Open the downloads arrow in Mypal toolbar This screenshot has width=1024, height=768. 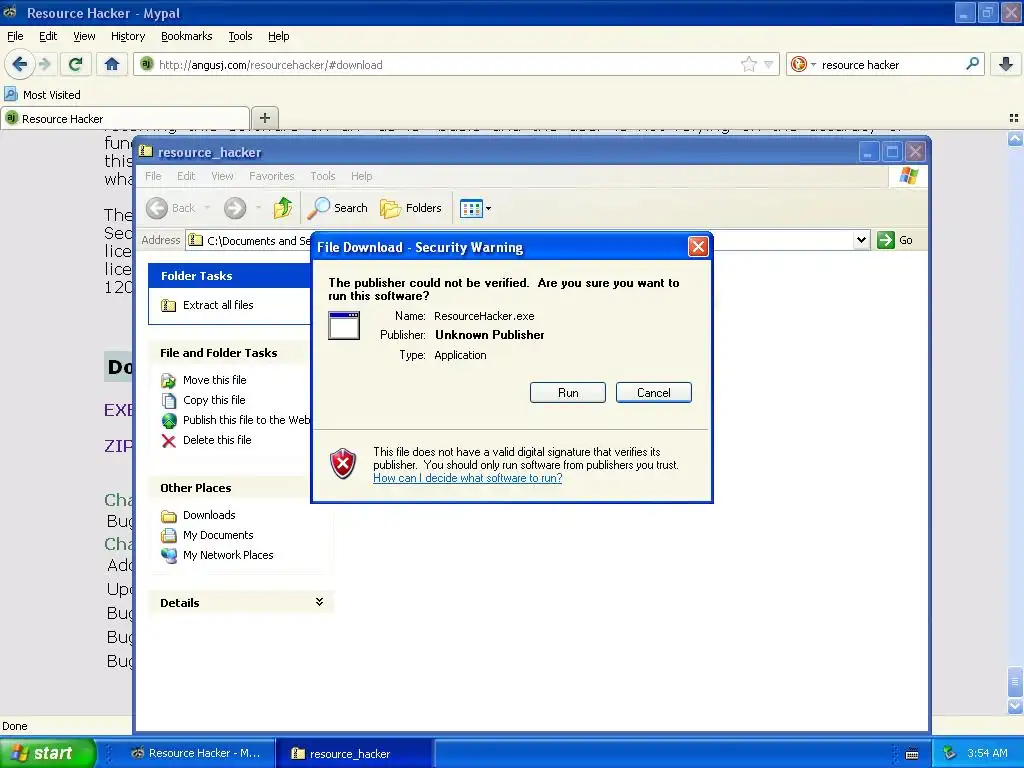(1006, 64)
